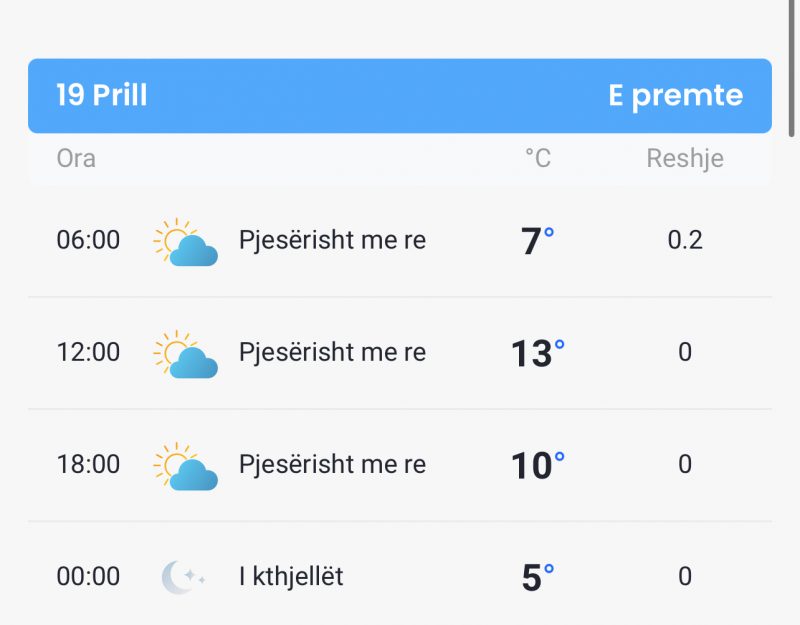Tap the clear night moon icon at 00:00

pyautogui.click(x=183, y=577)
